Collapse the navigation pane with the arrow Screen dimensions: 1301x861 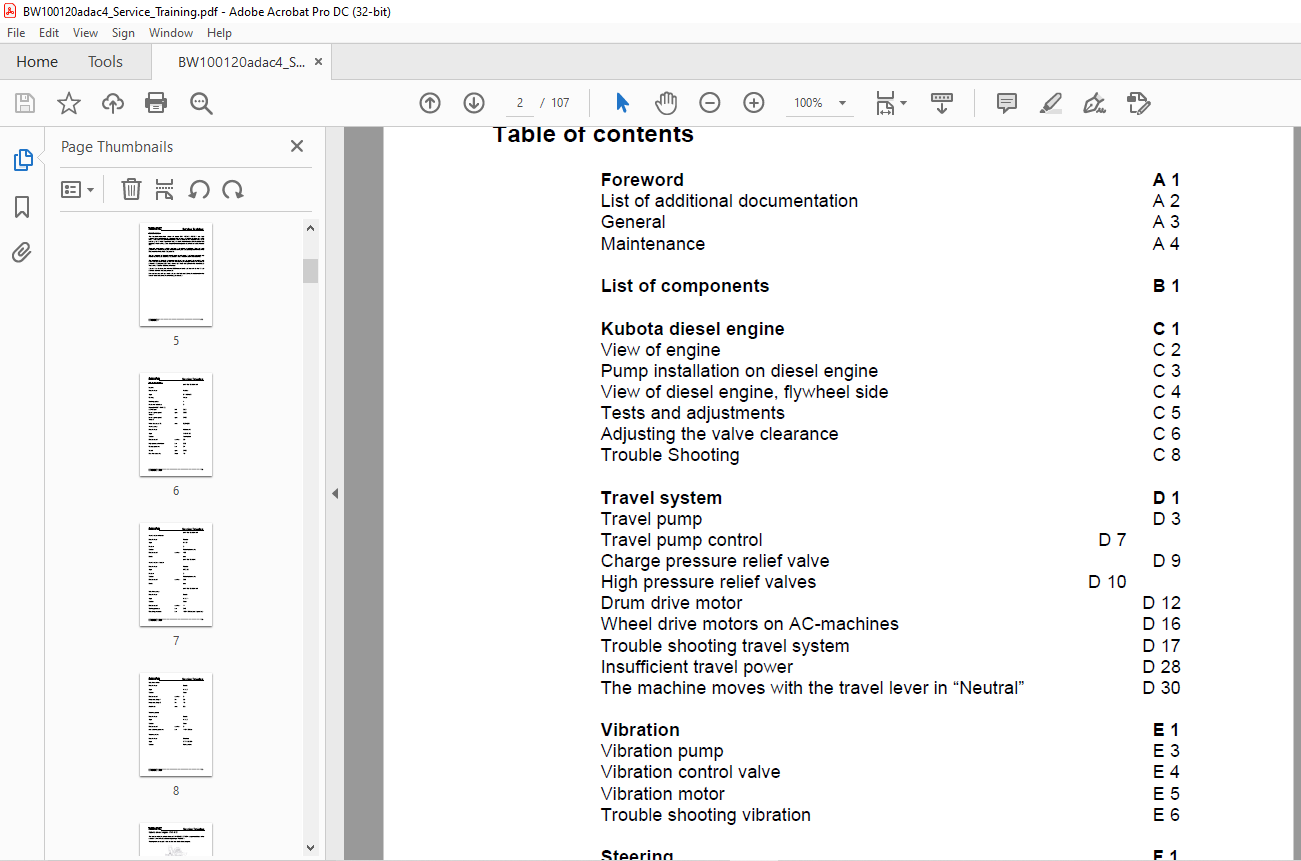tap(335, 493)
